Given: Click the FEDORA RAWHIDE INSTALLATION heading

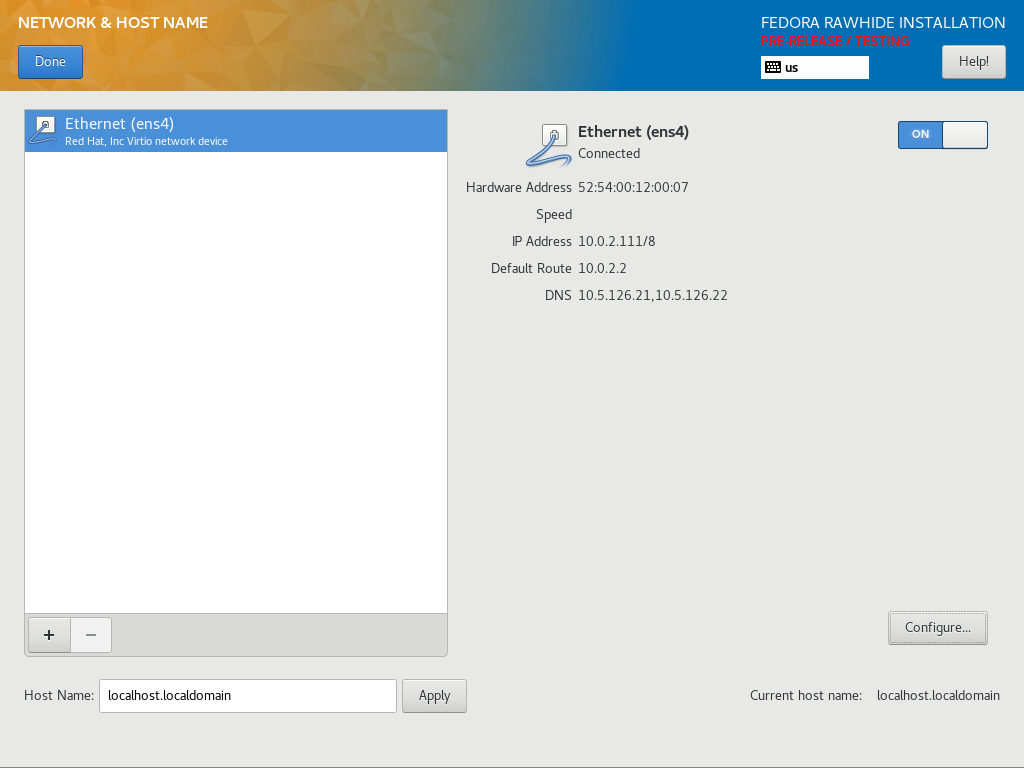Looking at the screenshot, I should (883, 23).
